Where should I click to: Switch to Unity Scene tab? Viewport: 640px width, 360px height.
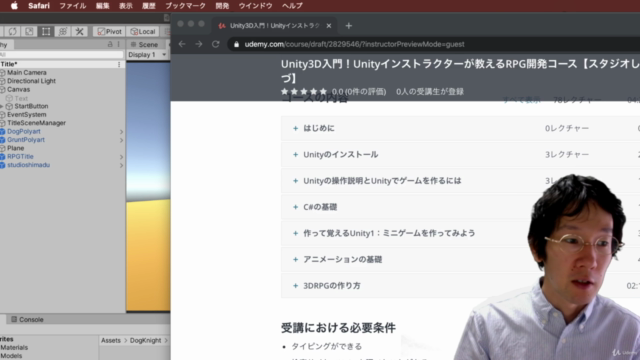coord(144,44)
